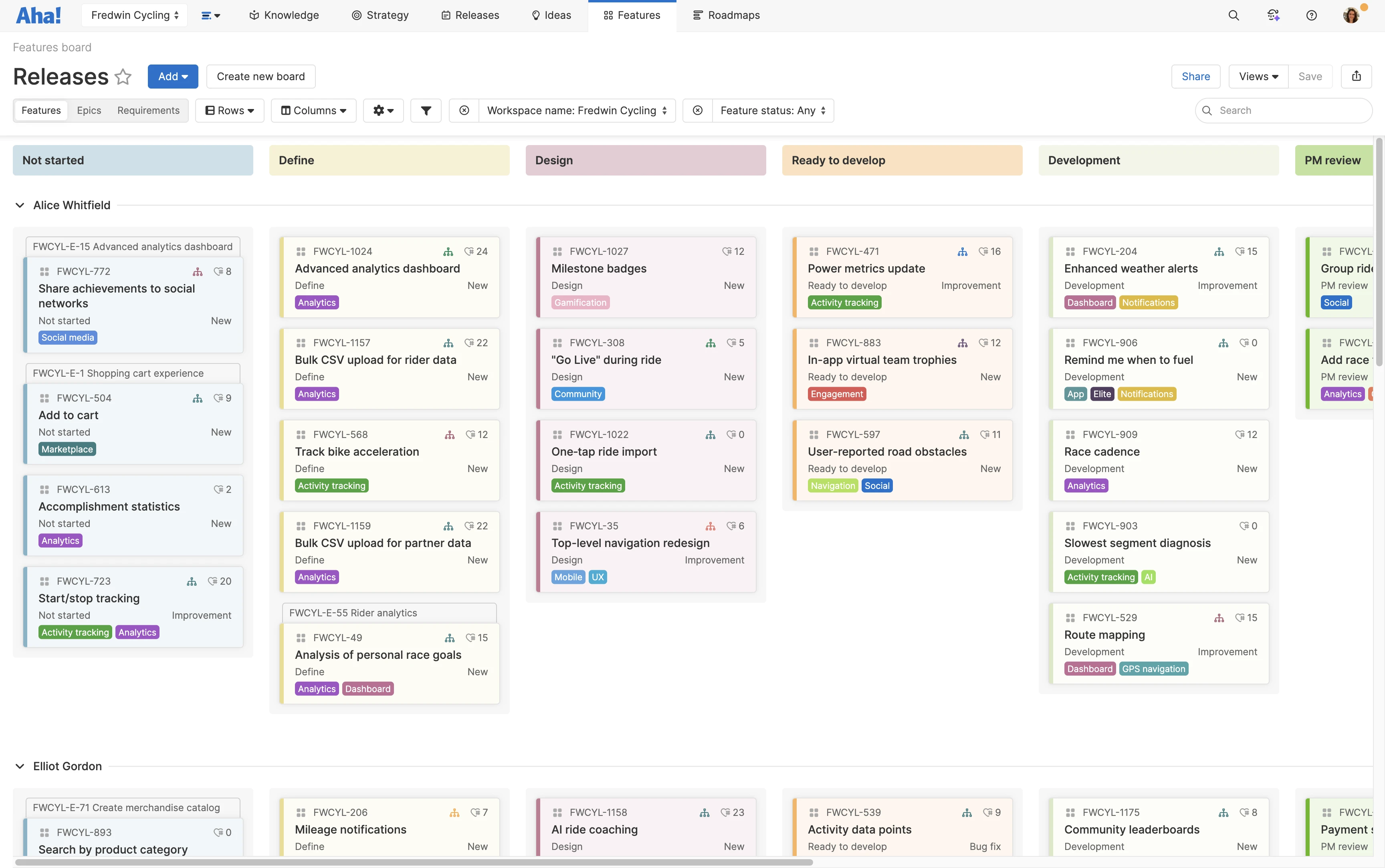
Task: Click comment count icon on FWCYL-1027 card
Action: coord(727,251)
